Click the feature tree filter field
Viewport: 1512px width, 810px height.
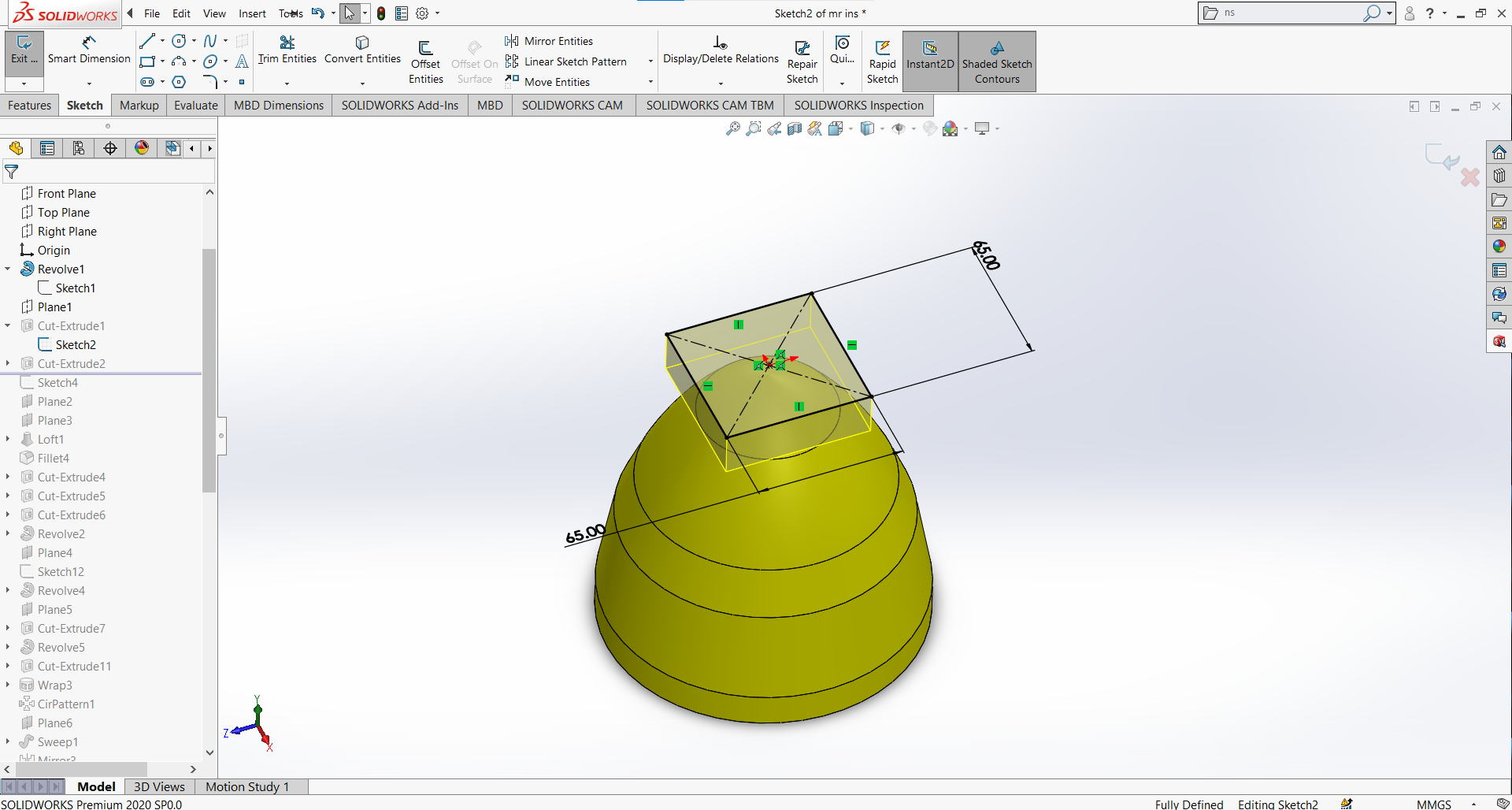pyautogui.click(x=109, y=172)
